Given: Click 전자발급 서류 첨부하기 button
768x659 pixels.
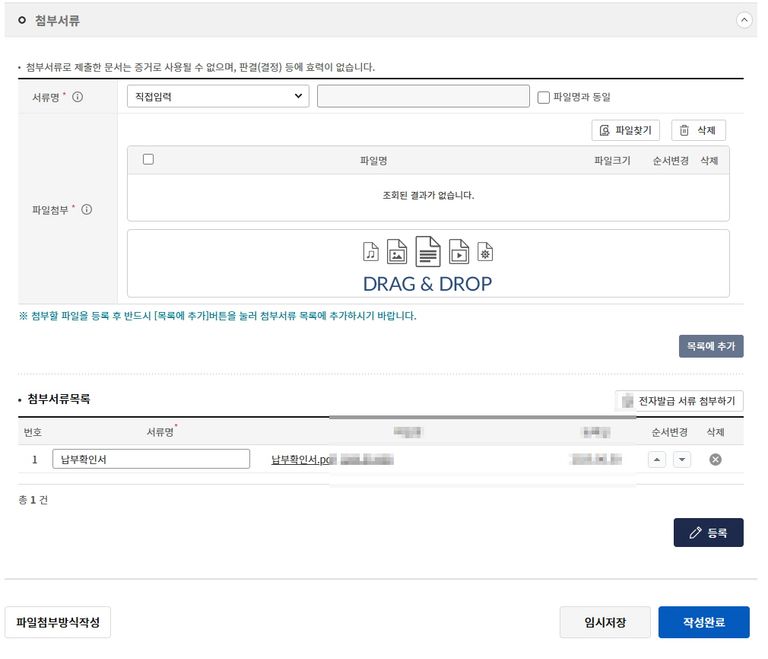Looking at the screenshot, I should [x=679, y=401].
